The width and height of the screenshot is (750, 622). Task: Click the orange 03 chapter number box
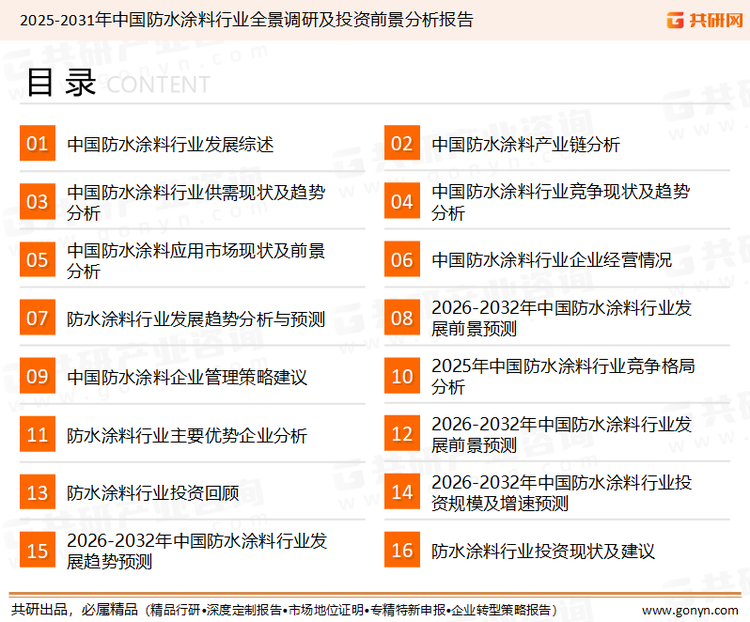click(37, 201)
